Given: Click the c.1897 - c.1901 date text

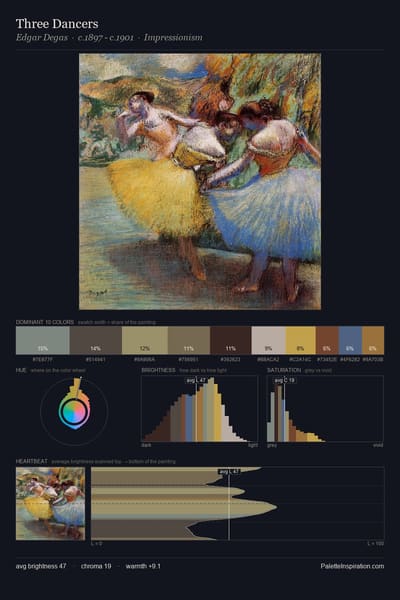Looking at the screenshot, I should 105,38.
